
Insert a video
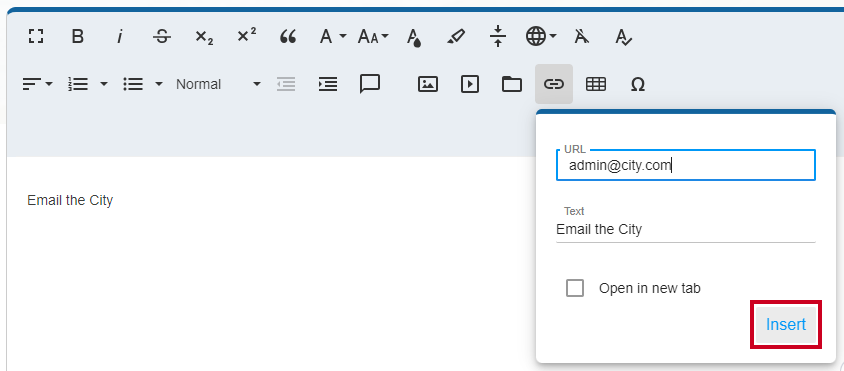point(470,84)
